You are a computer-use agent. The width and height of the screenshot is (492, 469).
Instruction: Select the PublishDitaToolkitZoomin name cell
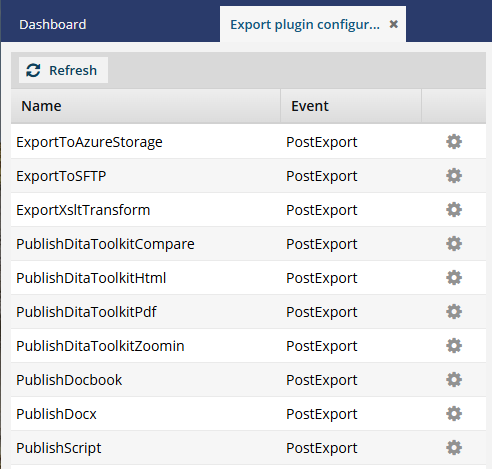(x=146, y=346)
